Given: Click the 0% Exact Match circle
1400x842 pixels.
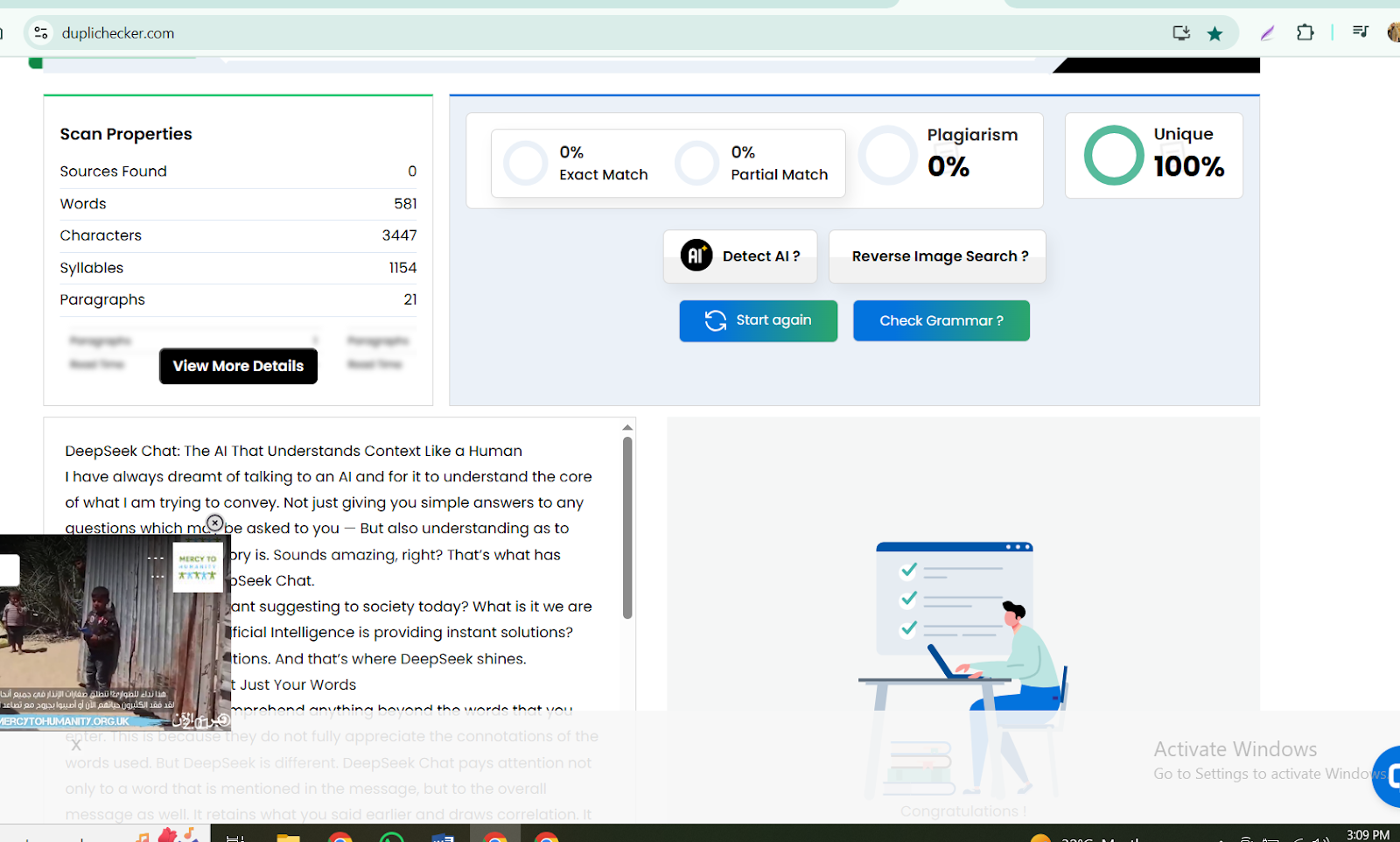Looking at the screenshot, I should click(x=526, y=163).
